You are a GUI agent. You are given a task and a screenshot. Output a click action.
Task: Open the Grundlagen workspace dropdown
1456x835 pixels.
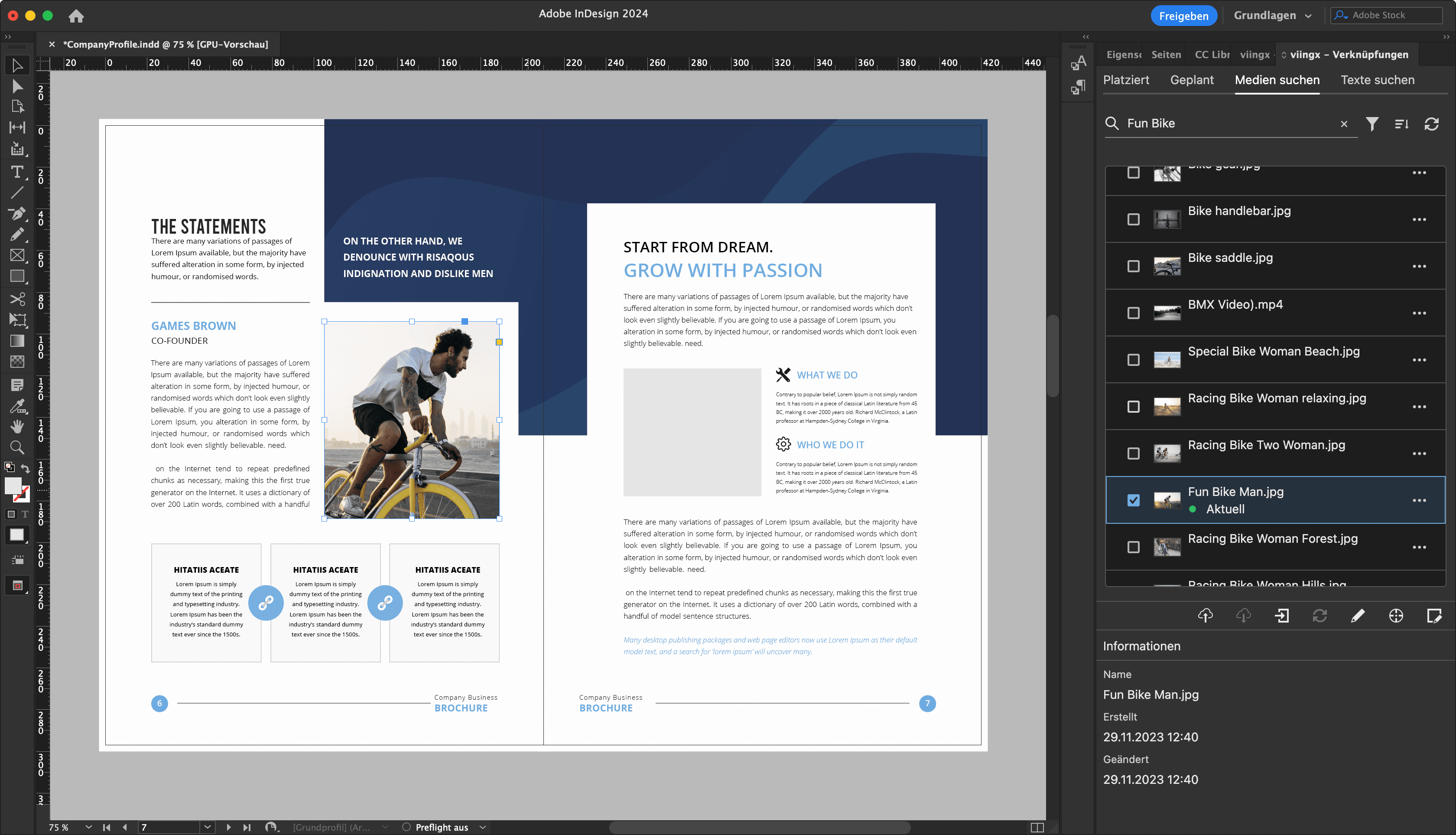point(1273,16)
